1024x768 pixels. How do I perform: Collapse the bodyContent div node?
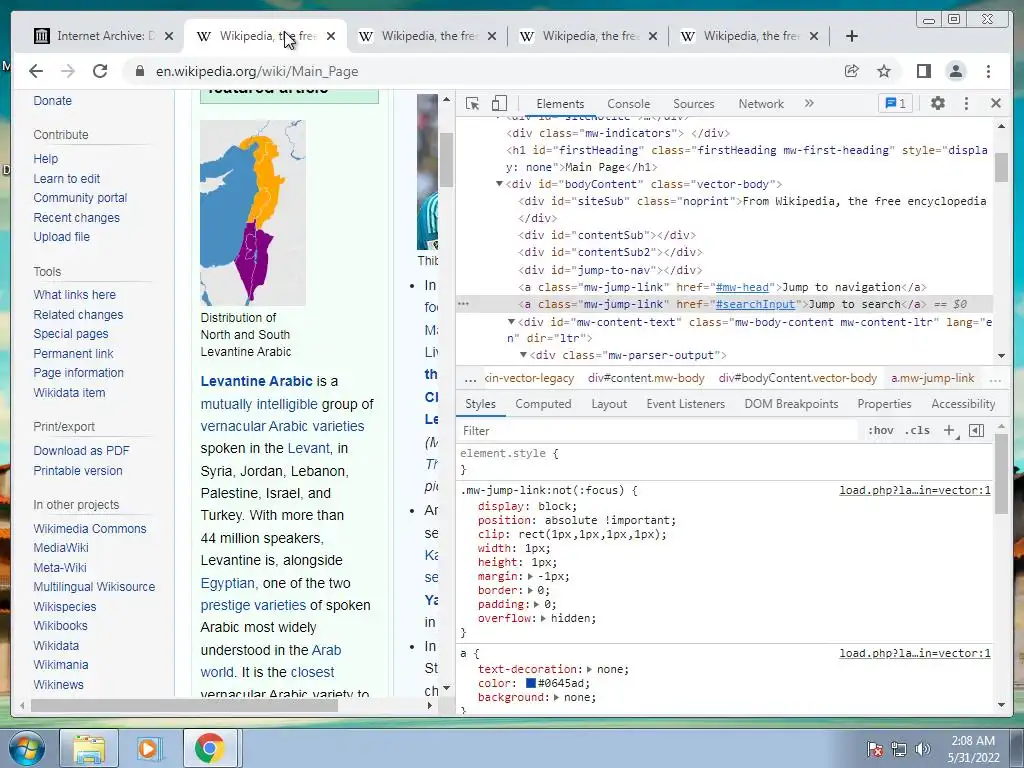[499, 184]
